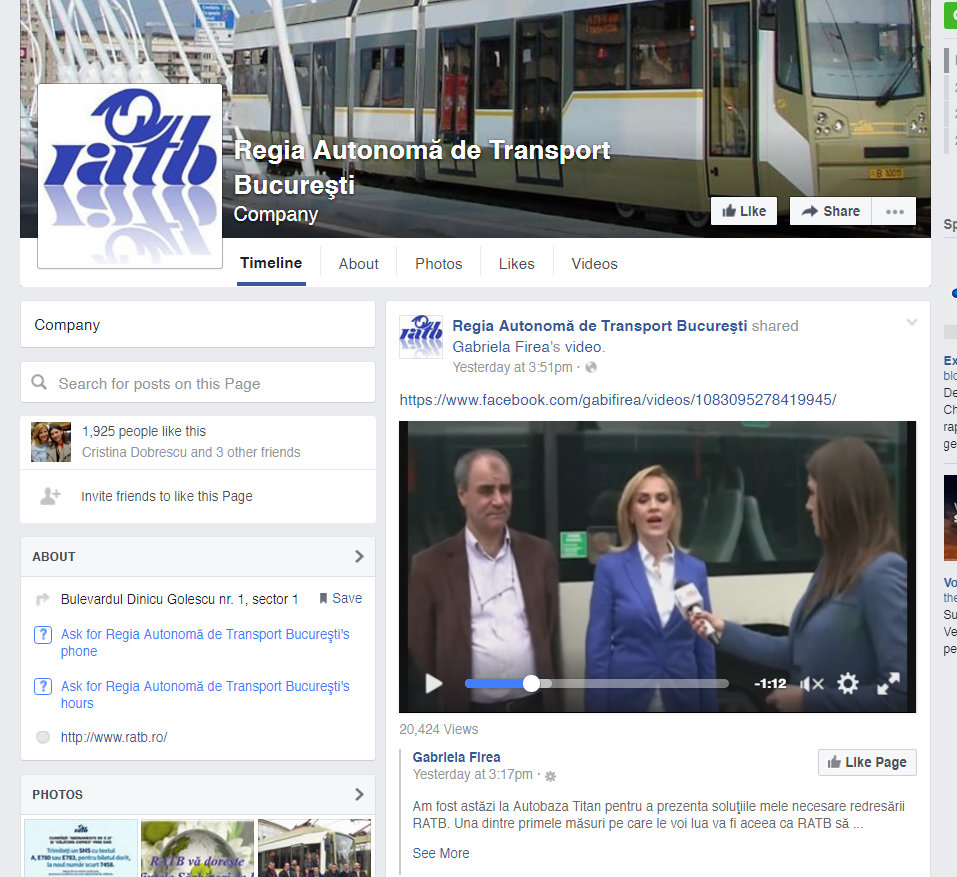957x877 pixels.
Task: Click the Yesterday at 3:17pm timestamp
Action: [x=472, y=774]
